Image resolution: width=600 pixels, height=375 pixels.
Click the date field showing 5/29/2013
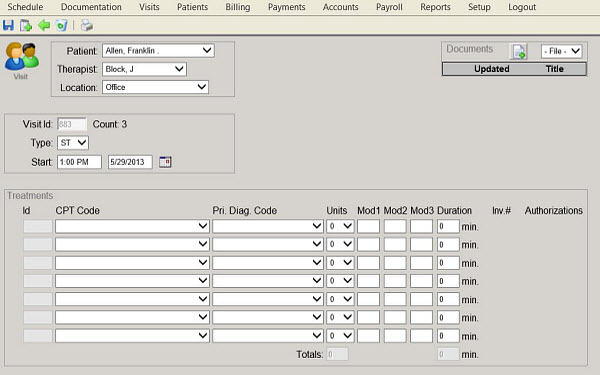[130, 162]
